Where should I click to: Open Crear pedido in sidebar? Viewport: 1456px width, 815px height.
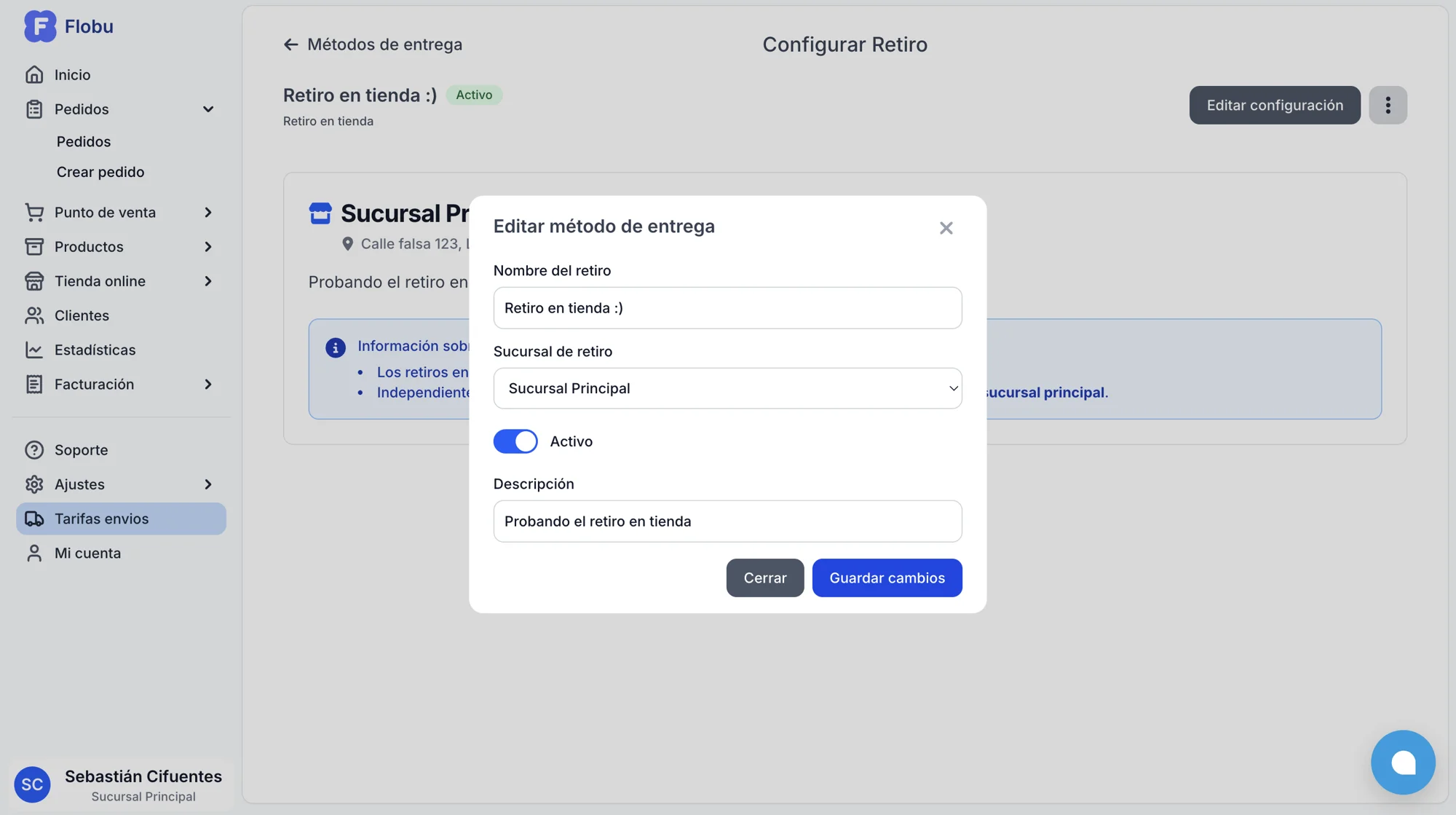(100, 172)
